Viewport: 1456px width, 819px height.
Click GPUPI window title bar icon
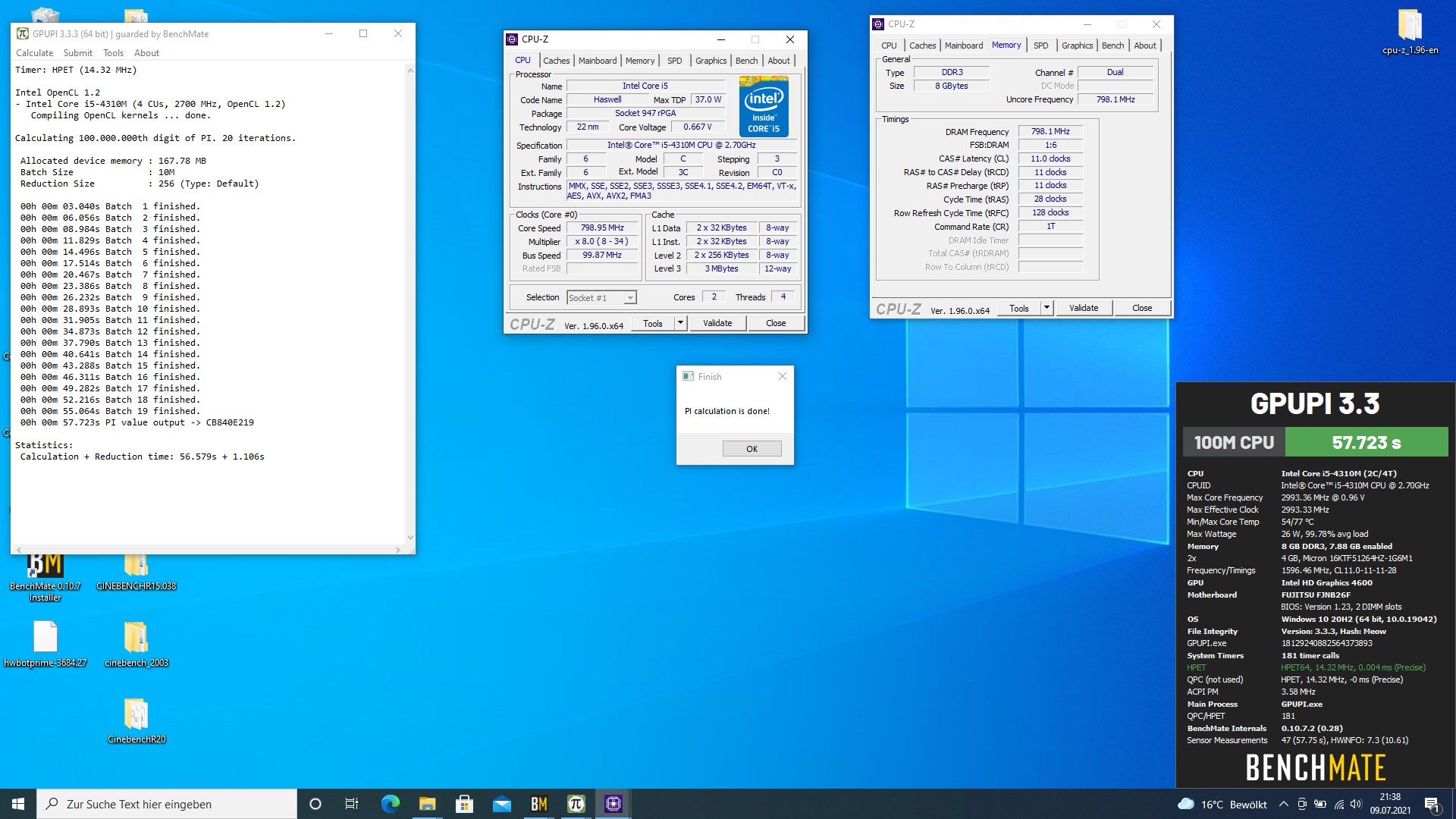point(23,33)
